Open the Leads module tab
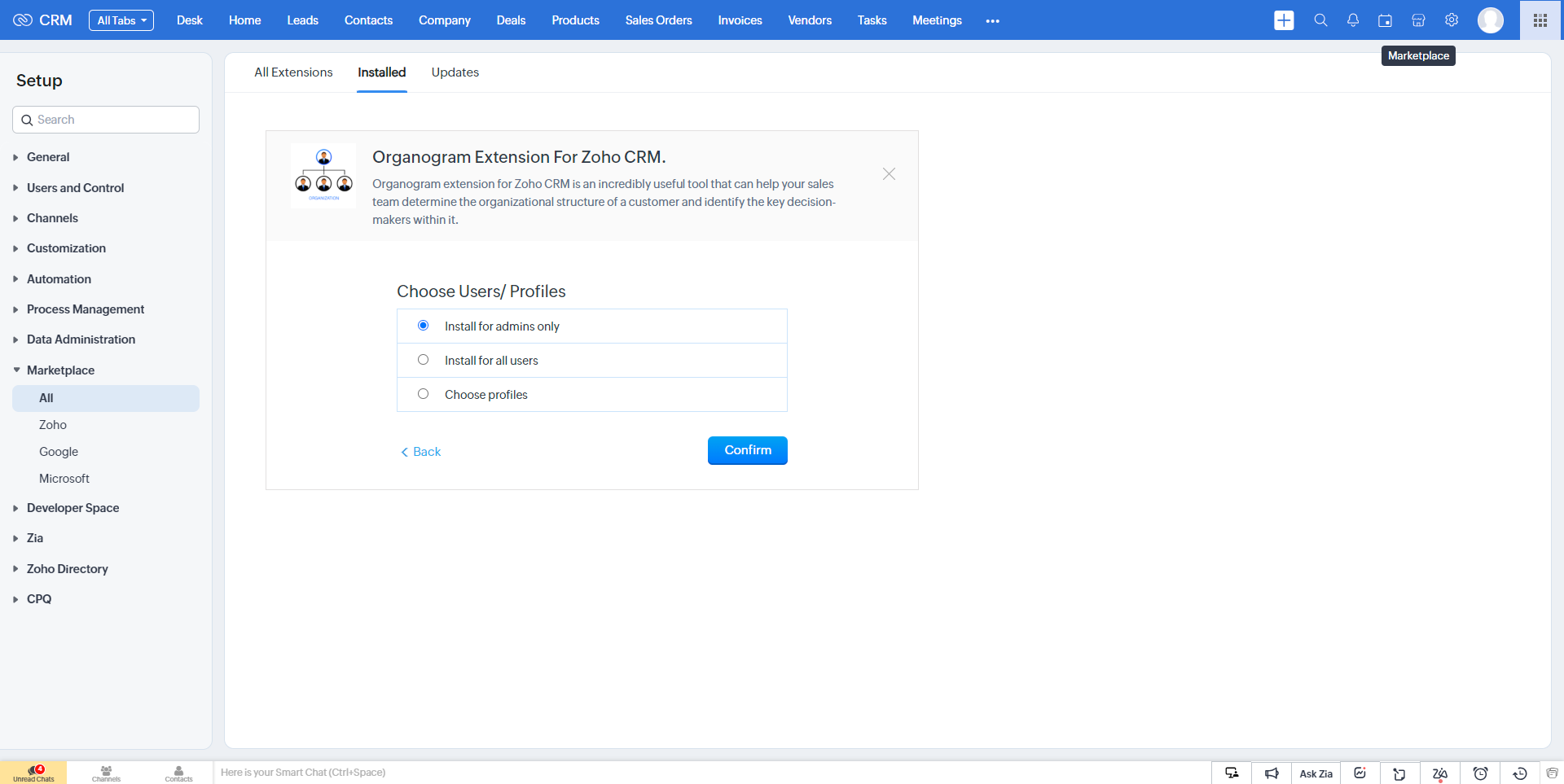The height and width of the screenshot is (784, 1564). tap(302, 20)
